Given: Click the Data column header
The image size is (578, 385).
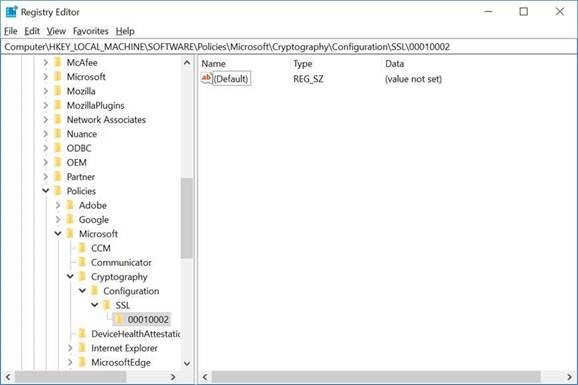Looking at the screenshot, I should coord(394,63).
